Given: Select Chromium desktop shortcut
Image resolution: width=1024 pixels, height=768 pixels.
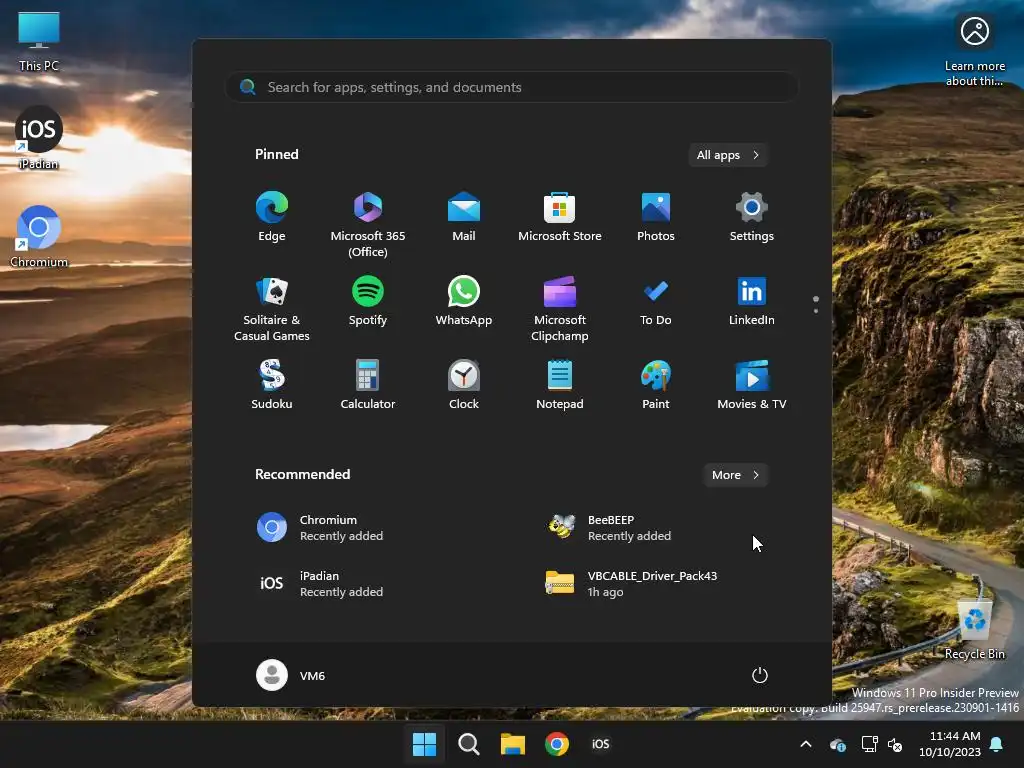Looking at the screenshot, I should 39,236.
